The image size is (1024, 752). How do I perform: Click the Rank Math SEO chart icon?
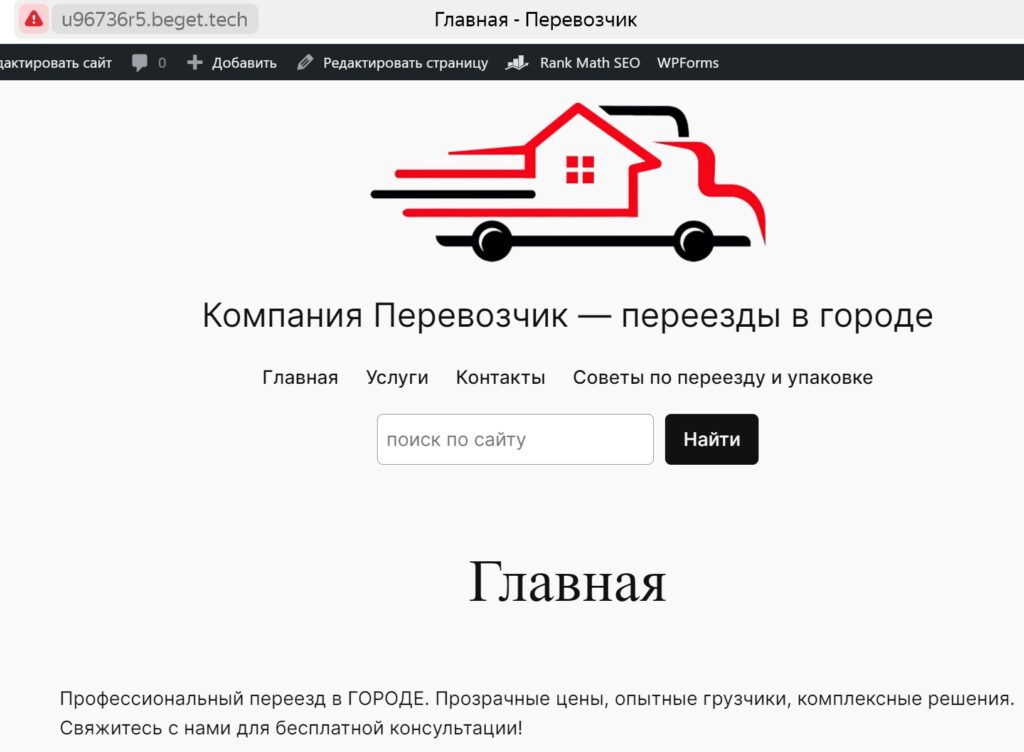coord(517,63)
